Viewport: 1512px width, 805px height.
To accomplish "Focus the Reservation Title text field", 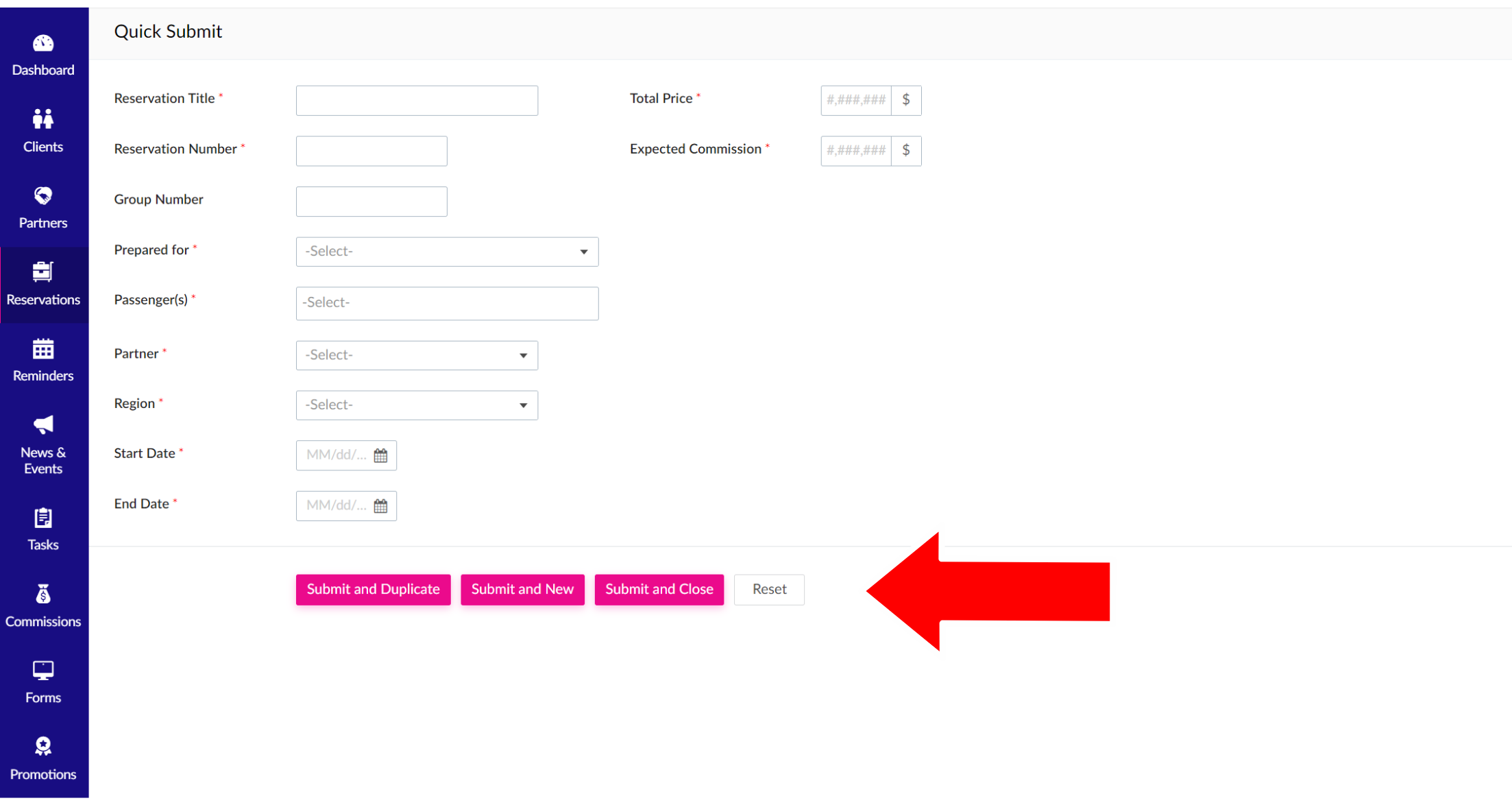I will click(x=417, y=101).
